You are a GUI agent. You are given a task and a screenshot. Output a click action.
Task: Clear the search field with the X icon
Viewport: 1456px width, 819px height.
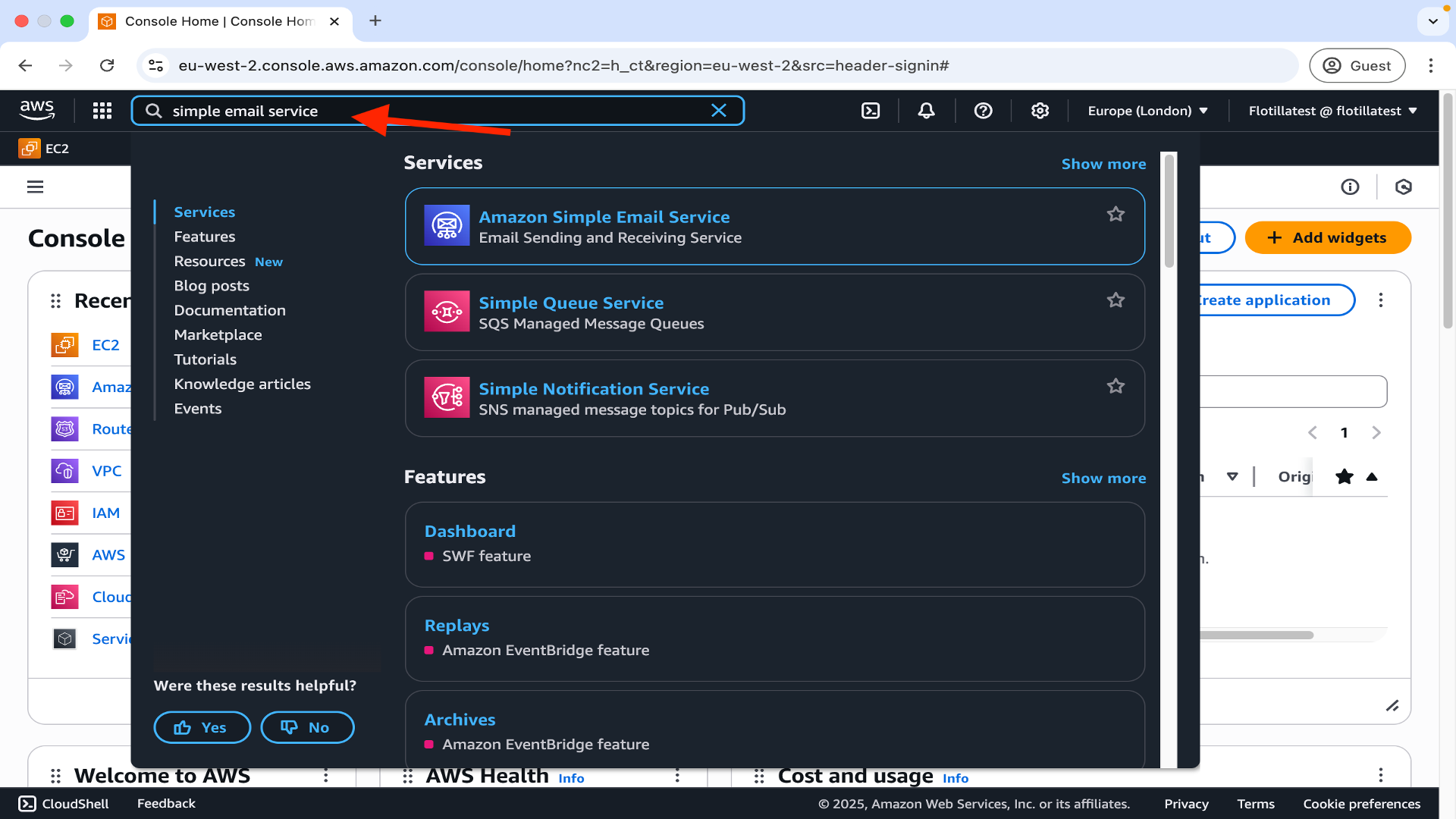click(718, 111)
